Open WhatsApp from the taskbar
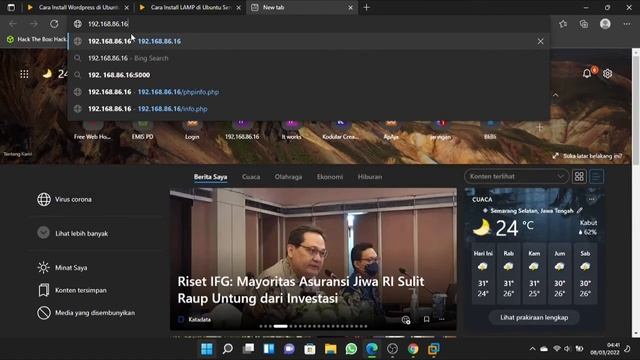640x360 pixels. click(351, 349)
